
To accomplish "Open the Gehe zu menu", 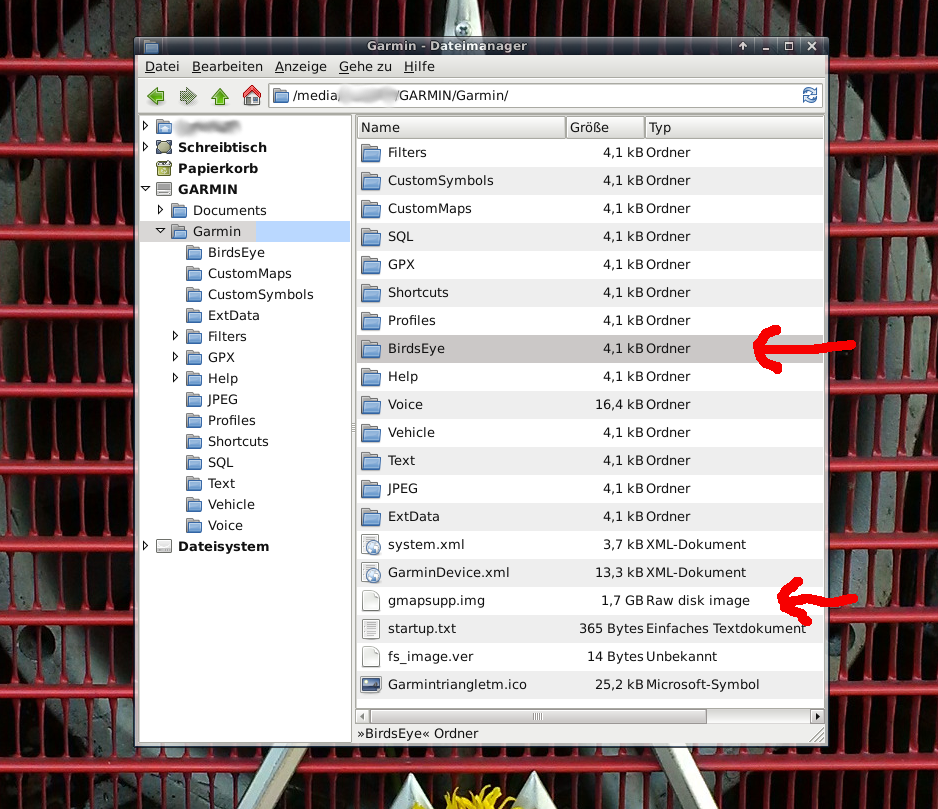I will [x=365, y=66].
